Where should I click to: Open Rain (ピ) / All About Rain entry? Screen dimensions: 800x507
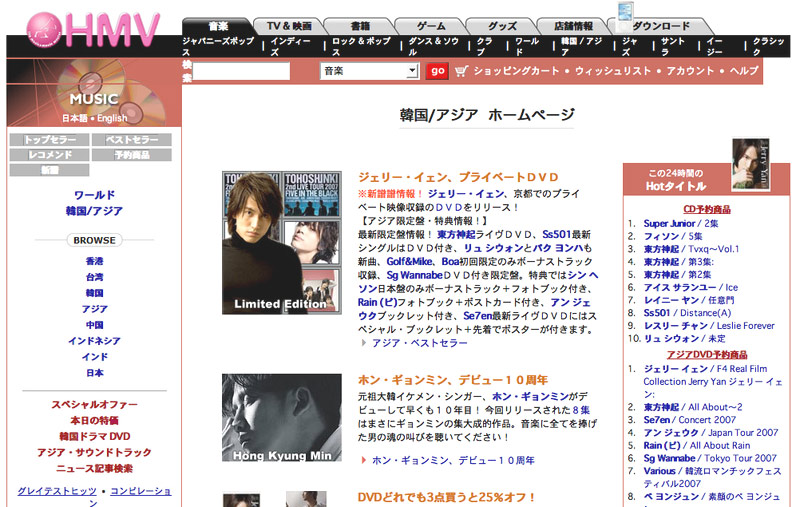(x=696, y=445)
